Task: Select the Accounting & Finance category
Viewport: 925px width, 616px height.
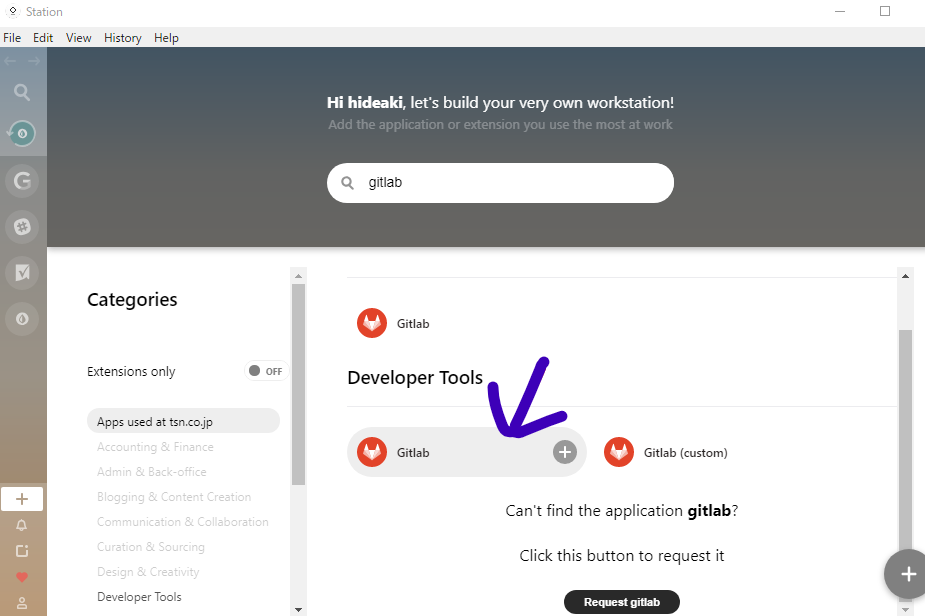Action: (155, 447)
